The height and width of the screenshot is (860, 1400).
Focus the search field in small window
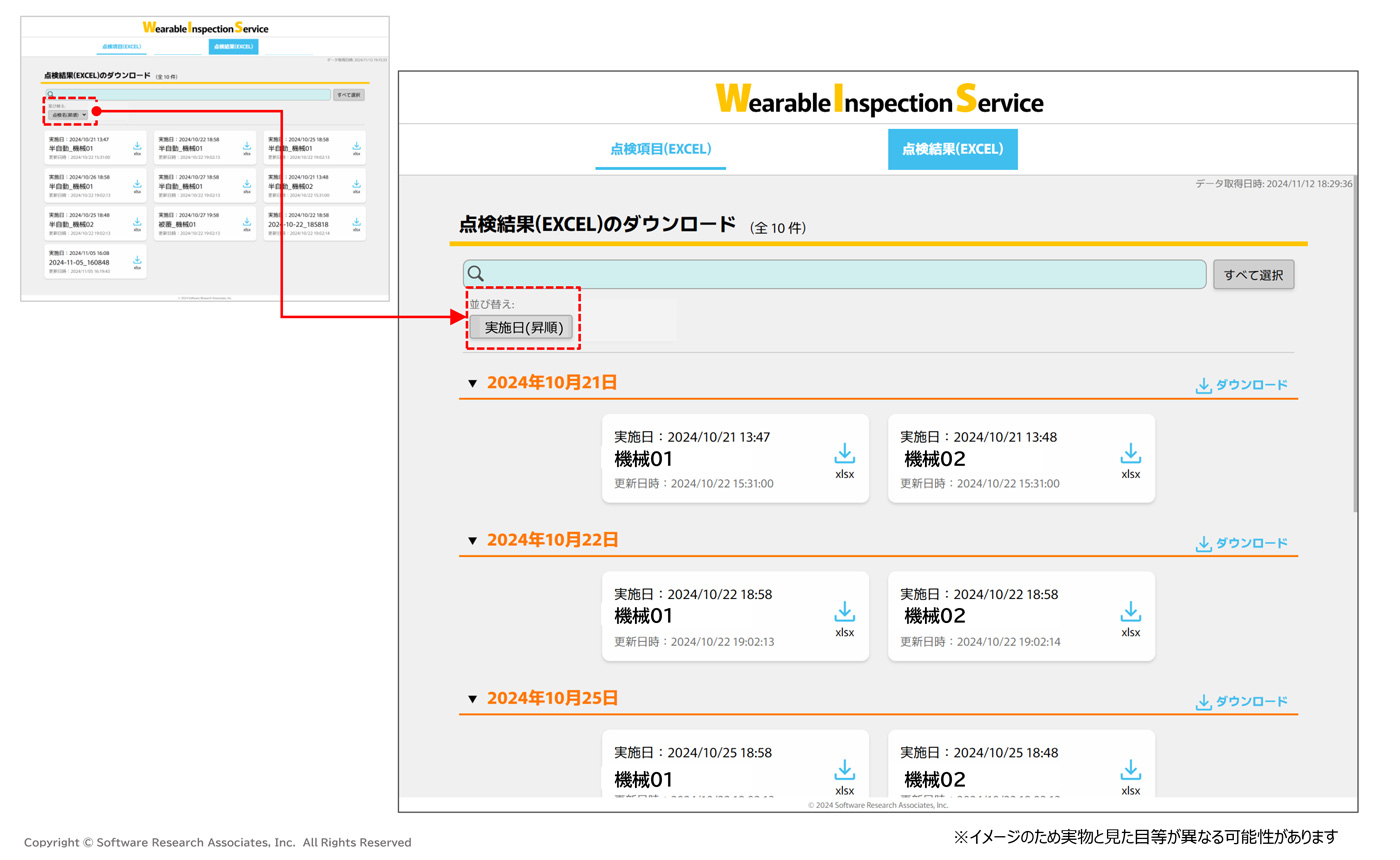click(187, 95)
